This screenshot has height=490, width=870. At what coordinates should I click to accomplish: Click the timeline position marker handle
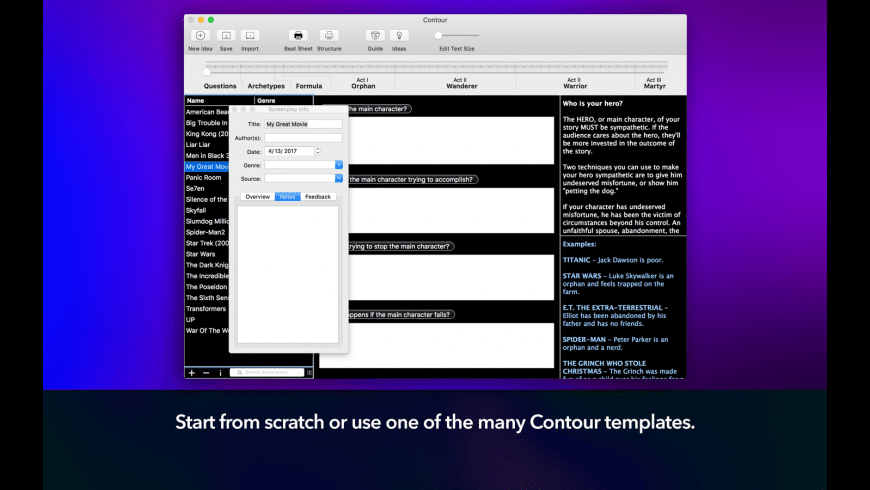pyautogui.click(x=206, y=70)
